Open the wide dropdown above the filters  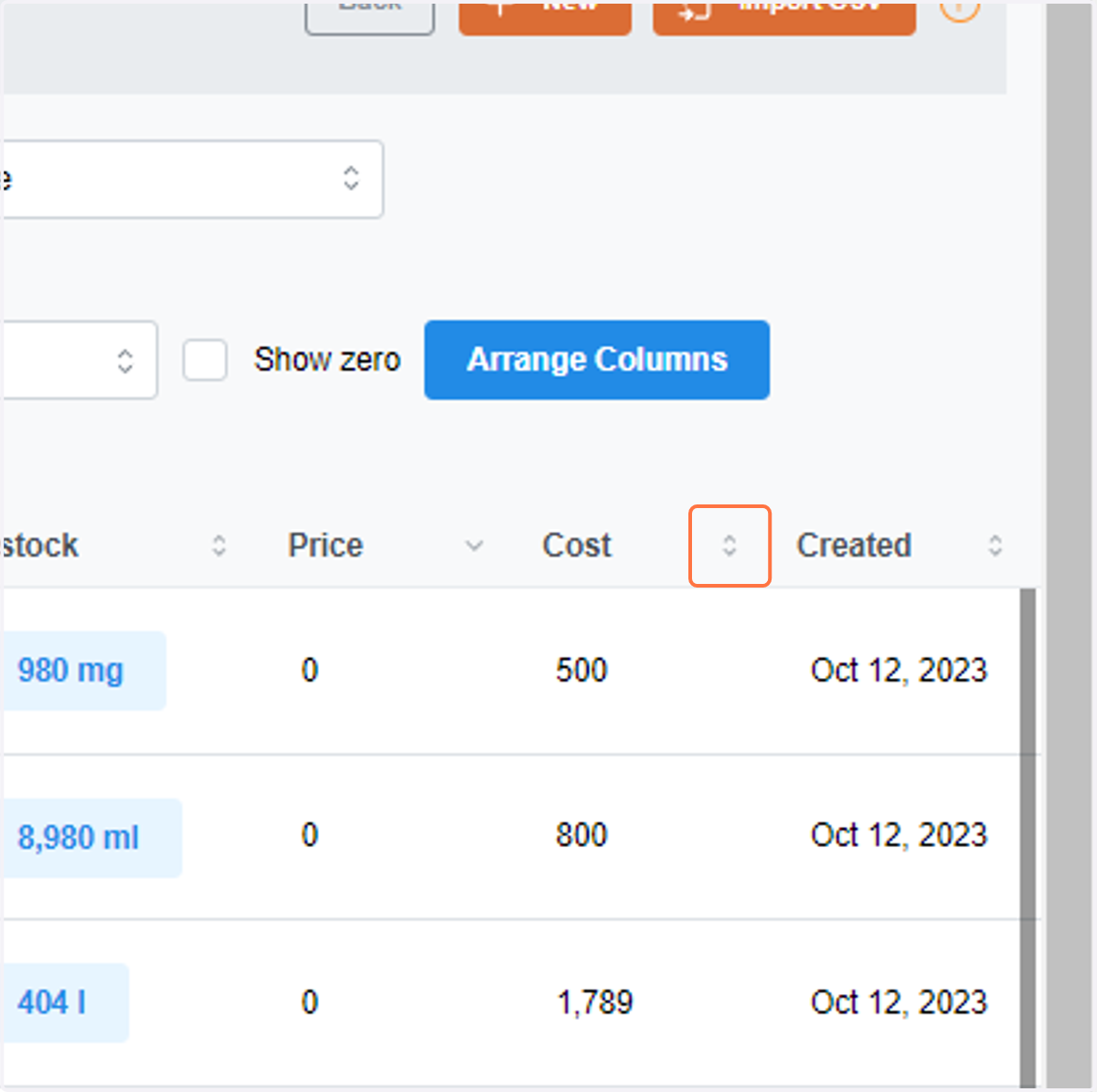[x=192, y=179]
